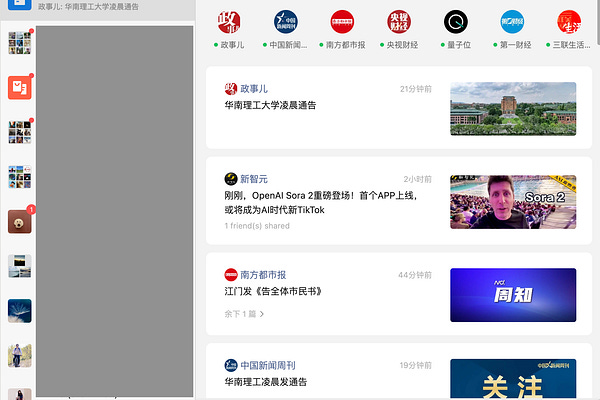The height and width of the screenshot is (400, 600).
Task: Click 中国新闻周刊 source name in article card
Action: point(267,365)
